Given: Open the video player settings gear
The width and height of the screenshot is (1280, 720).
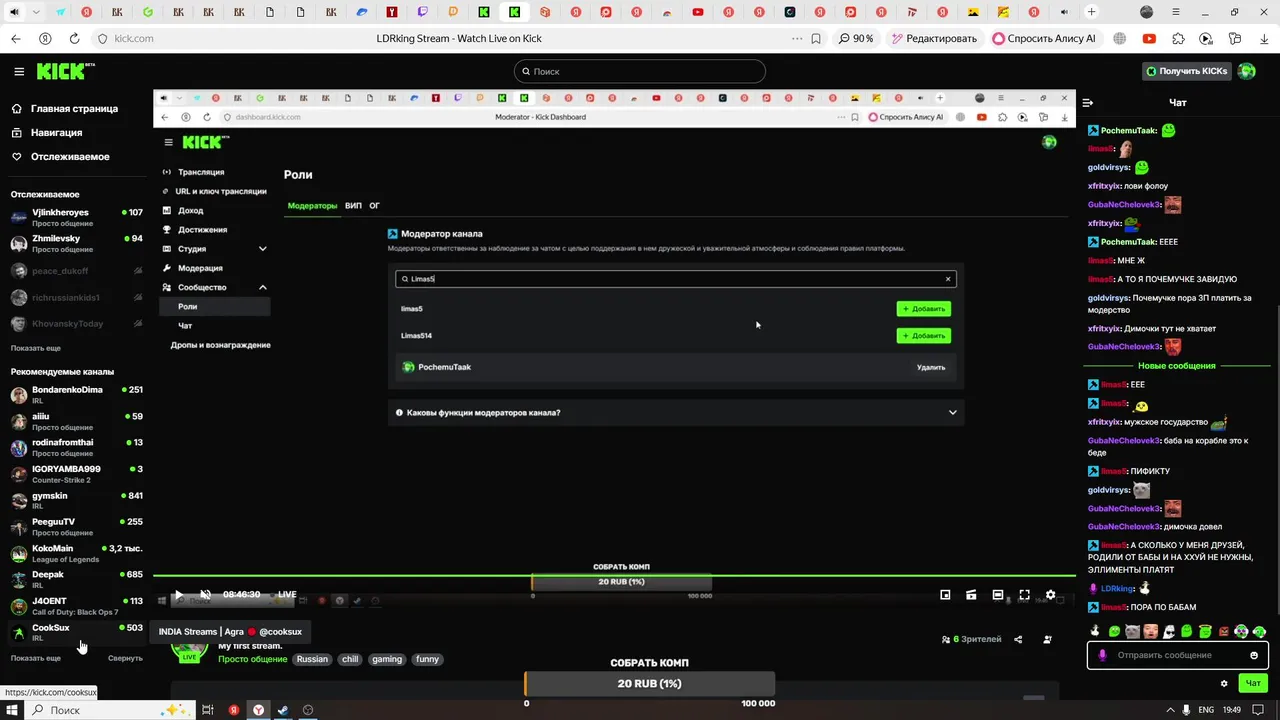Looking at the screenshot, I should pos(1050,595).
